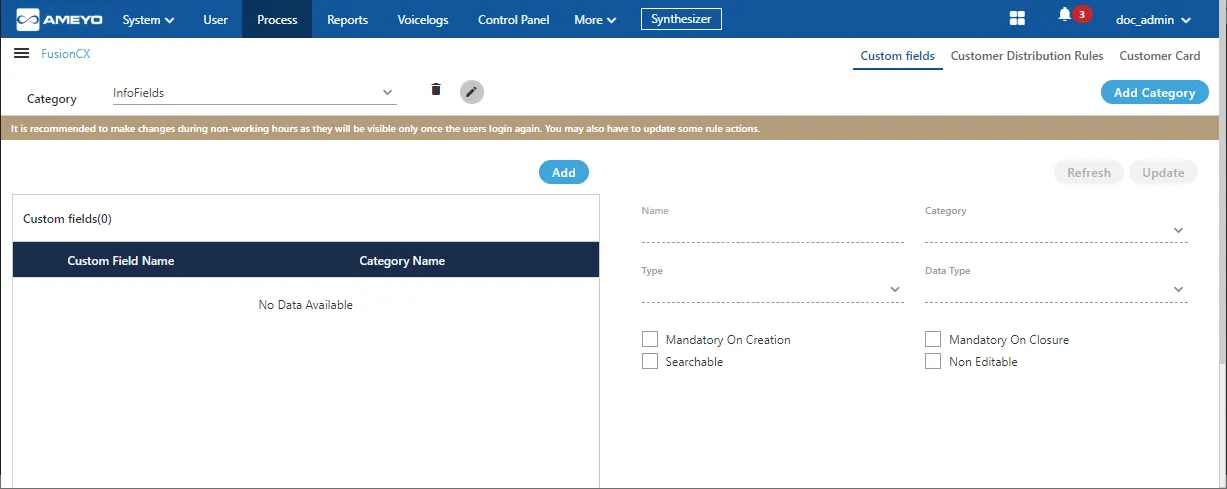Open notifications bell icon

click(1064, 16)
